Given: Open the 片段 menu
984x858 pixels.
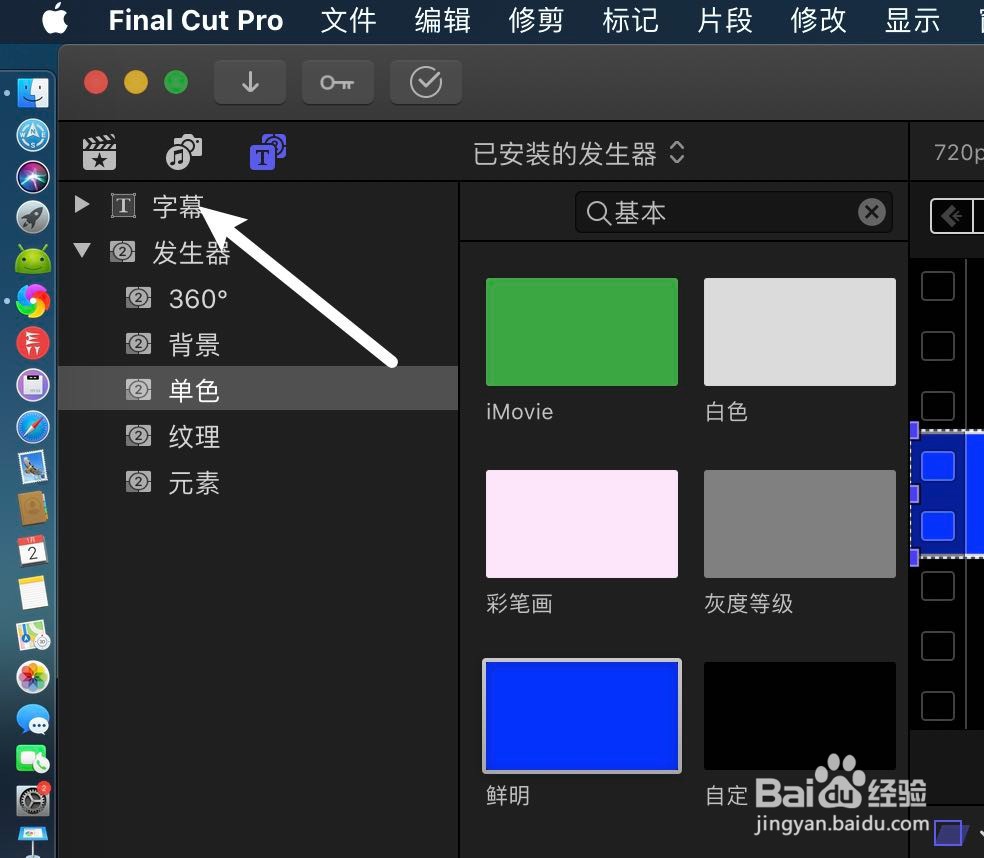Looking at the screenshot, I should 725,20.
